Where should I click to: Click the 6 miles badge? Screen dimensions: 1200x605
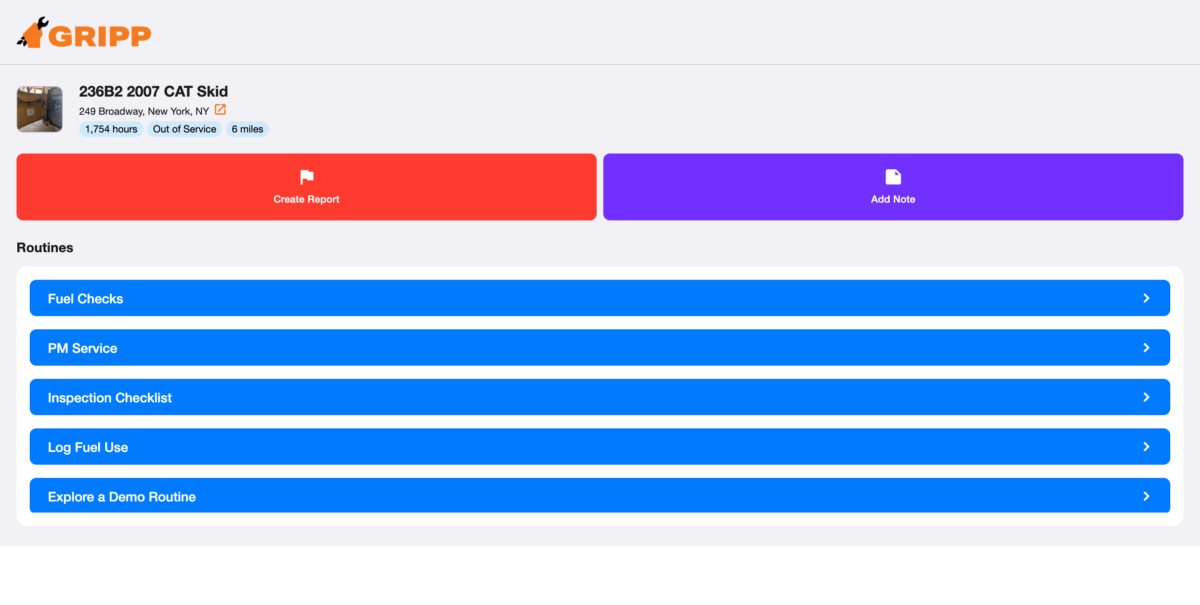point(247,129)
